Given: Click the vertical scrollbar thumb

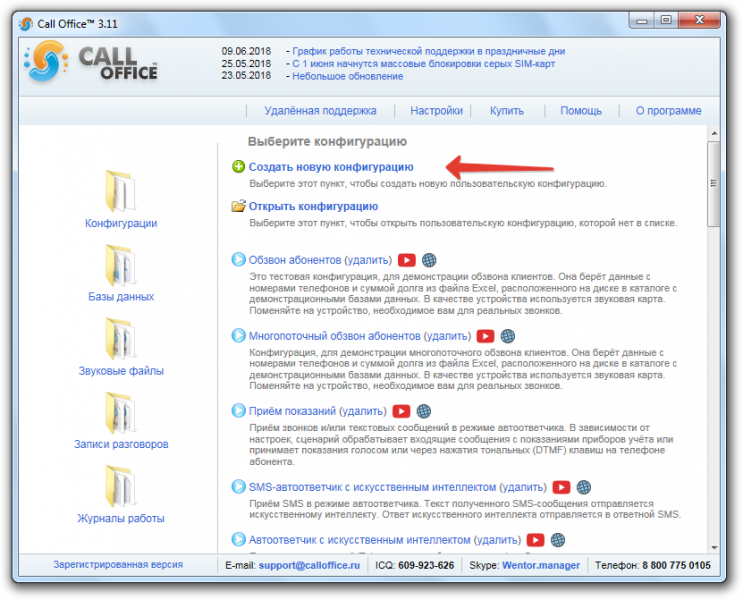Looking at the screenshot, I should coord(714,184).
